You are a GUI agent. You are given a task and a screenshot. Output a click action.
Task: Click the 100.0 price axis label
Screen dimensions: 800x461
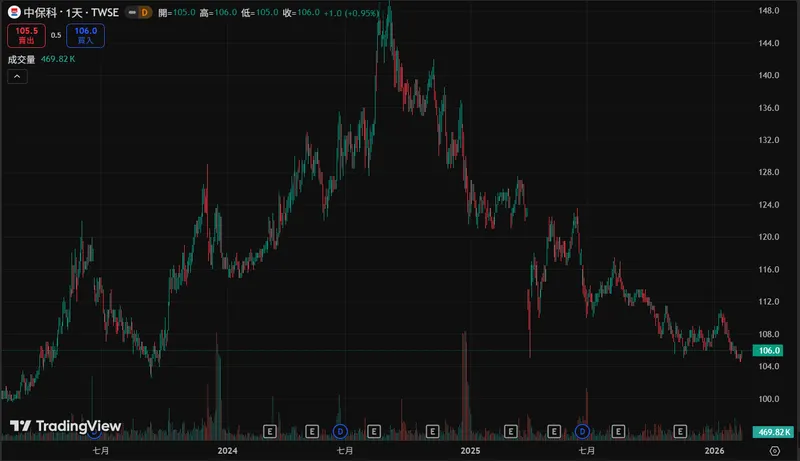click(769, 399)
